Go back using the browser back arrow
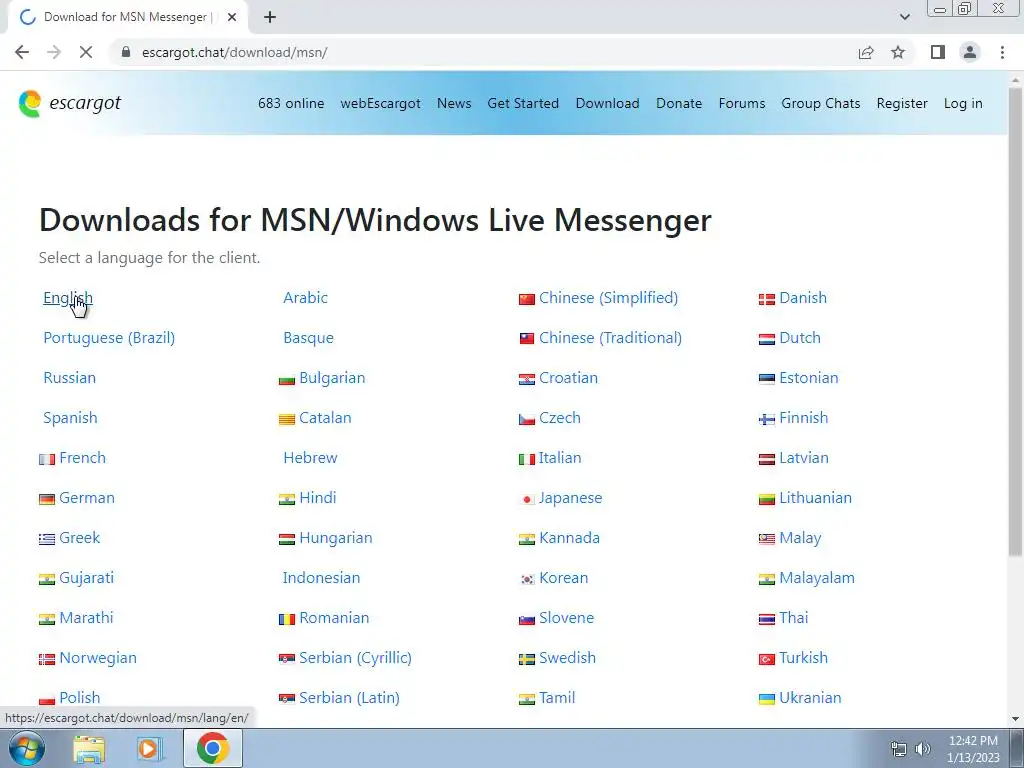 22,52
